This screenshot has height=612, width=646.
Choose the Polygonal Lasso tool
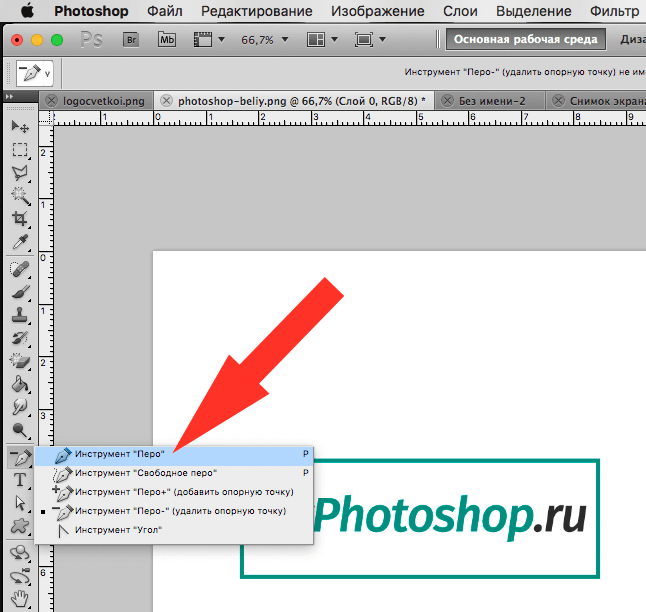[x=19, y=173]
